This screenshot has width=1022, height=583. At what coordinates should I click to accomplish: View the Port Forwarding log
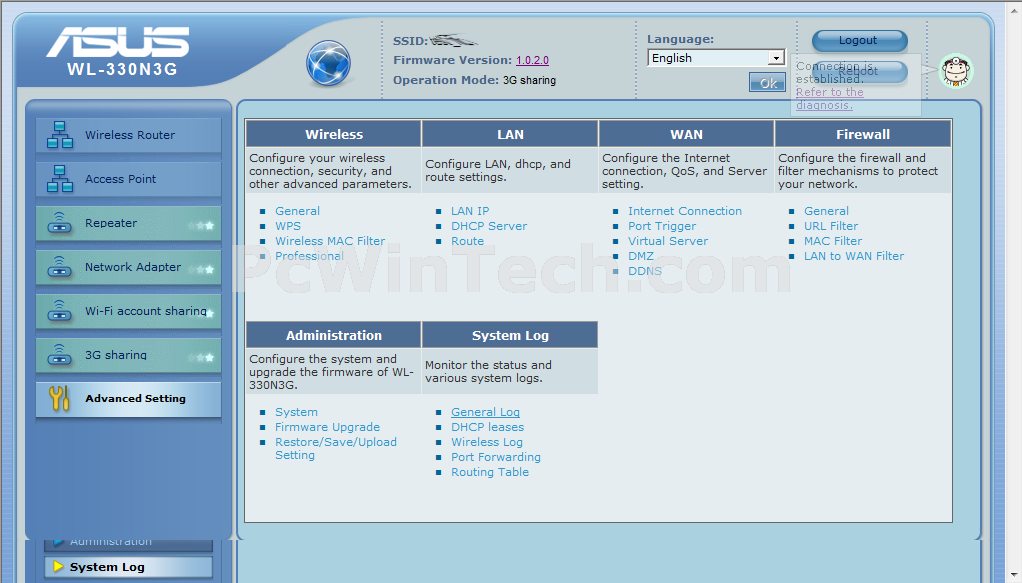coord(496,457)
